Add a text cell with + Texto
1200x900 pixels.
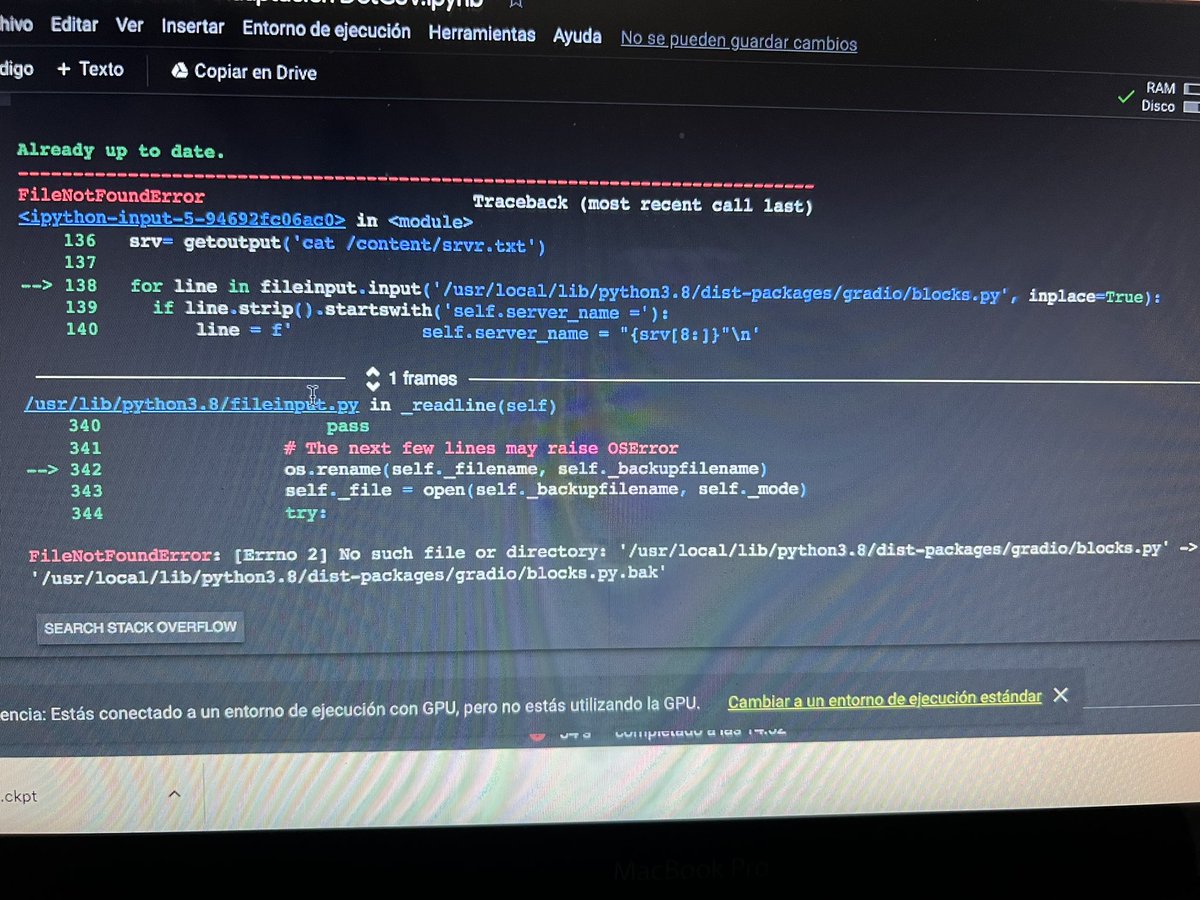[90, 69]
